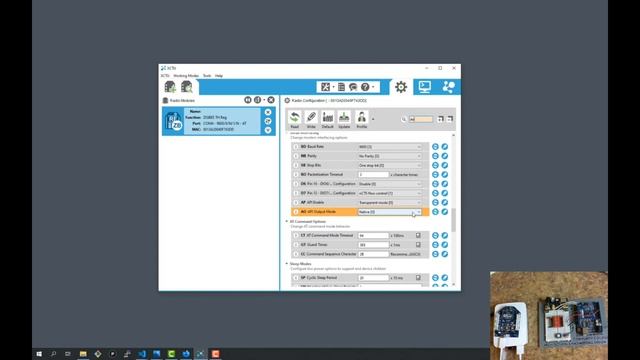640x360 pixels.
Task: Write the NB Parity setting
Action: point(444,156)
